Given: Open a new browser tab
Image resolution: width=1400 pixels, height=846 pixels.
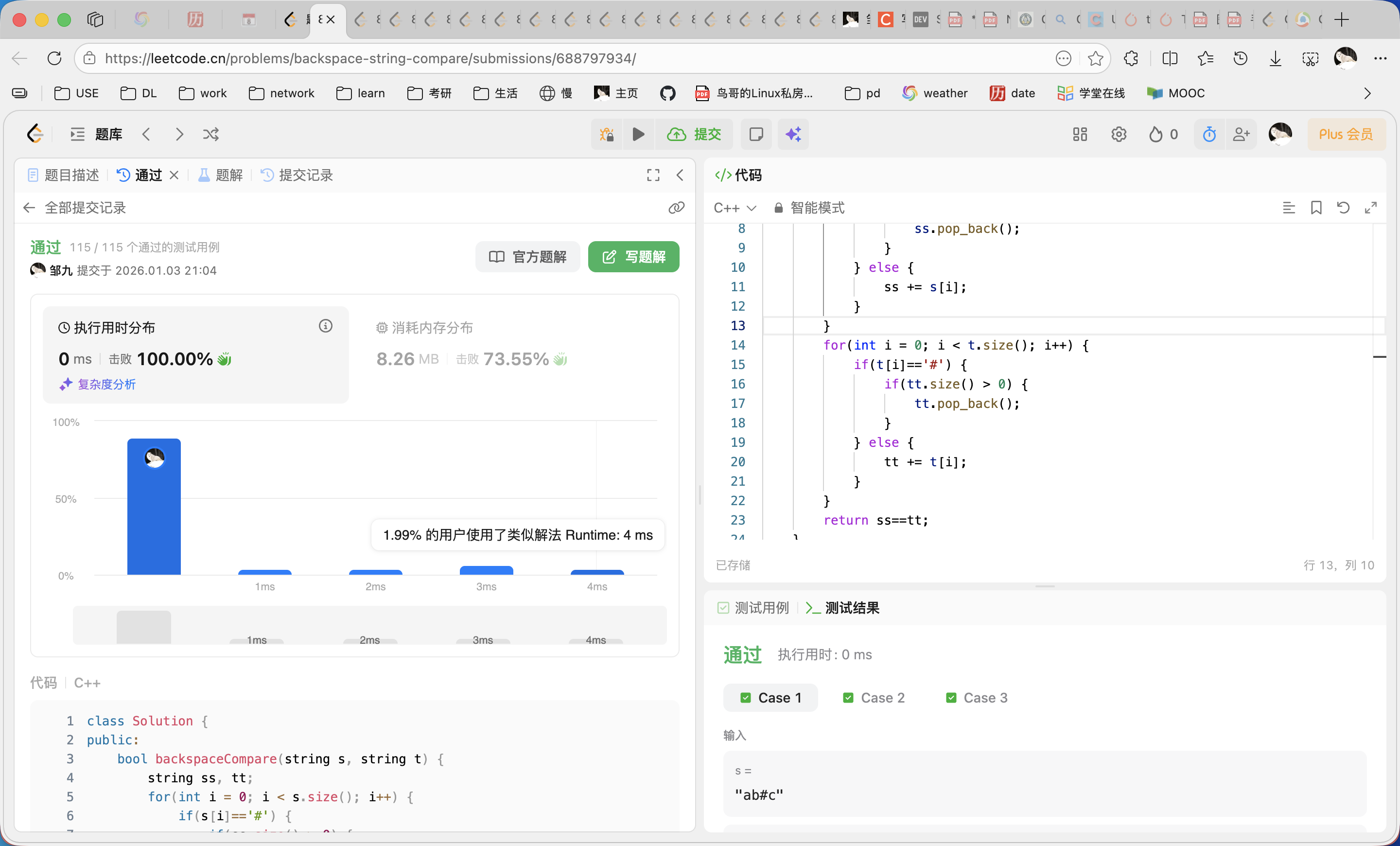Looking at the screenshot, I should pyautogui.click(x=1341, y=20).
